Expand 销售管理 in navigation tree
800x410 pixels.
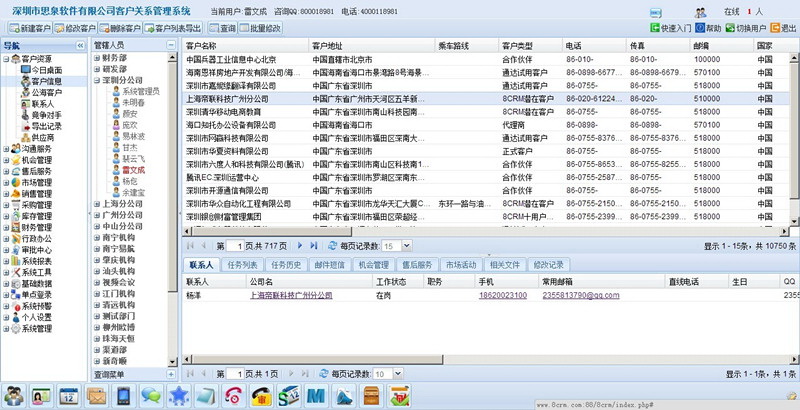coord(6,194)
